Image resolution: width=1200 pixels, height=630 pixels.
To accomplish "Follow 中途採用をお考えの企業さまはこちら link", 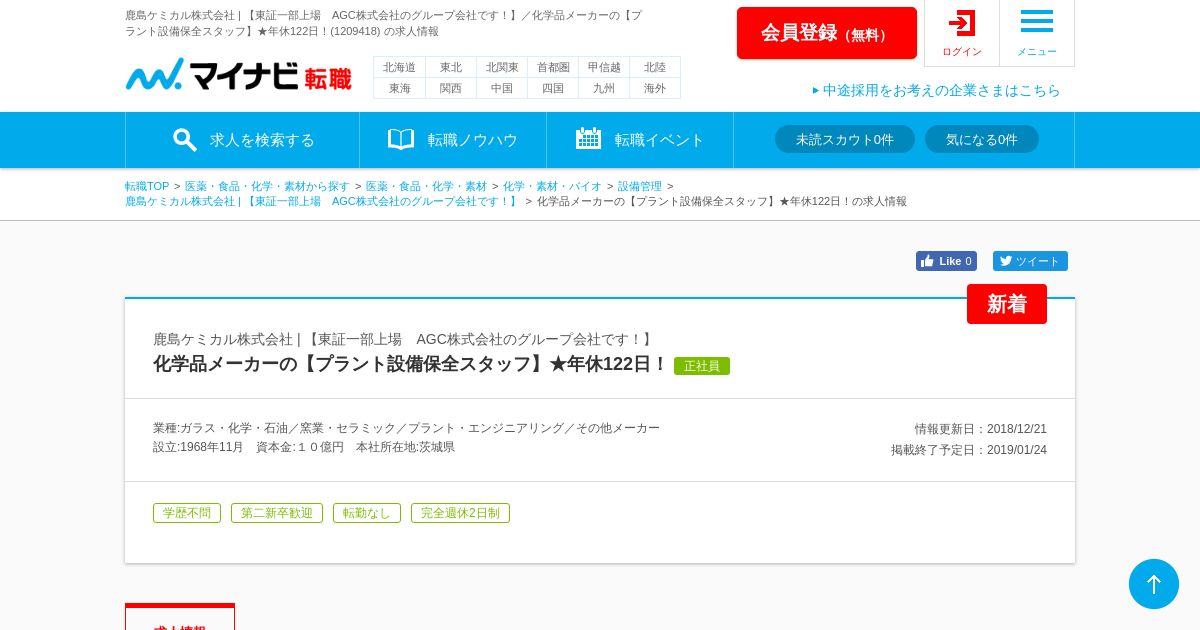I will [936, 90].
